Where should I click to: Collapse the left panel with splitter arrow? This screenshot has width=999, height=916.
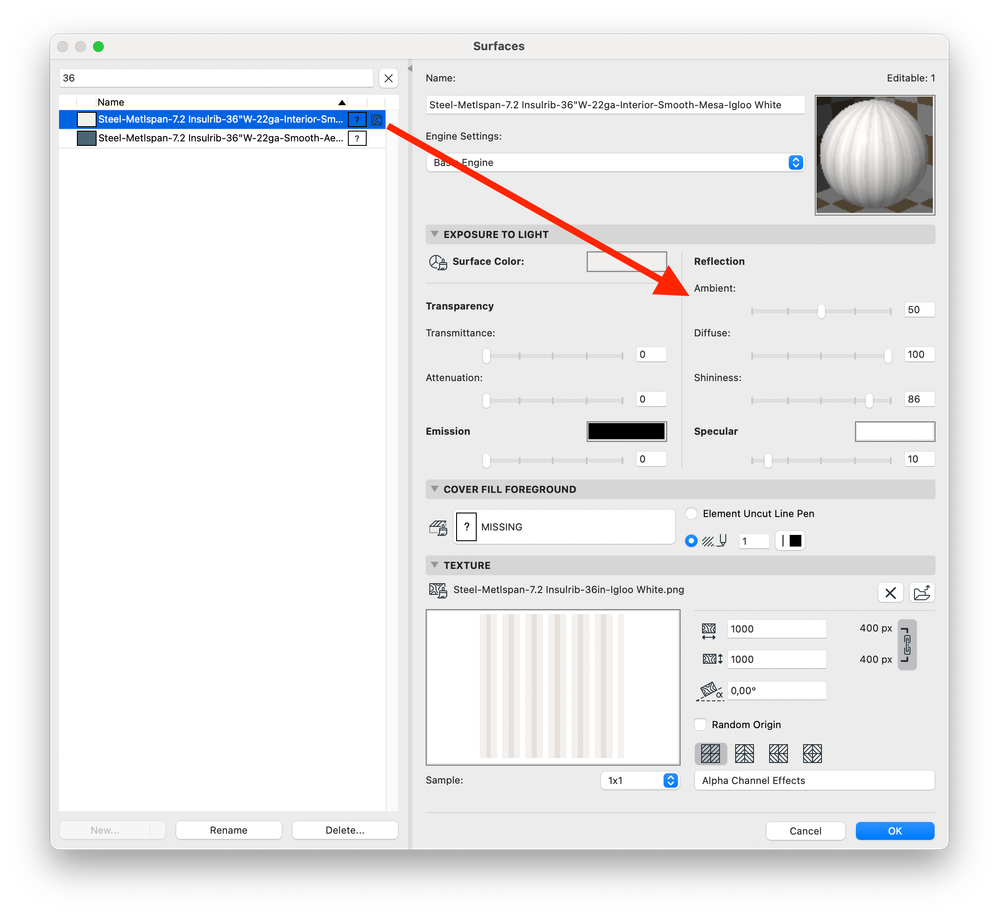410,69
